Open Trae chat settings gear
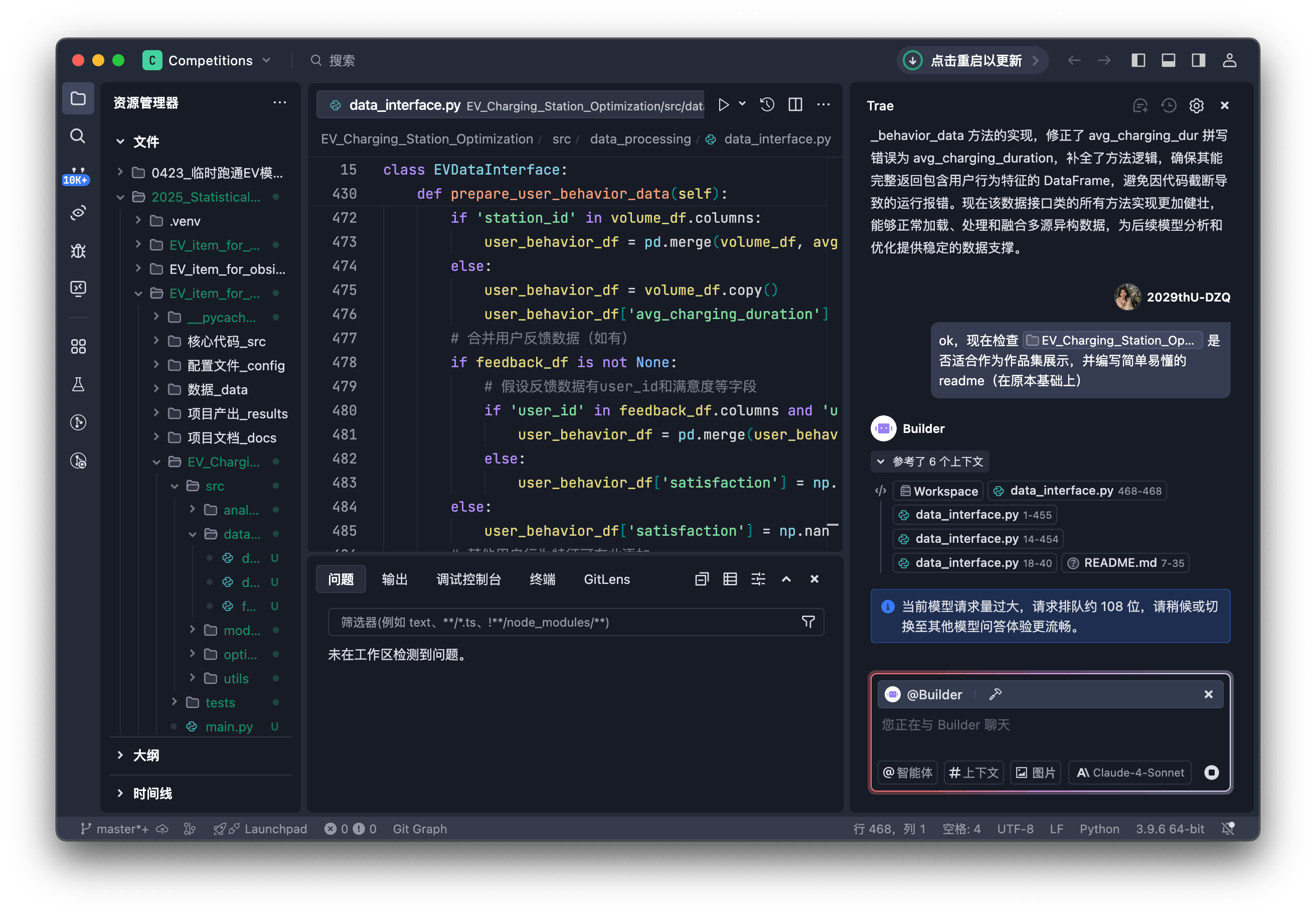This screenshot has height=915, width=1316. pyautogui.click(x=1196, y=105)
